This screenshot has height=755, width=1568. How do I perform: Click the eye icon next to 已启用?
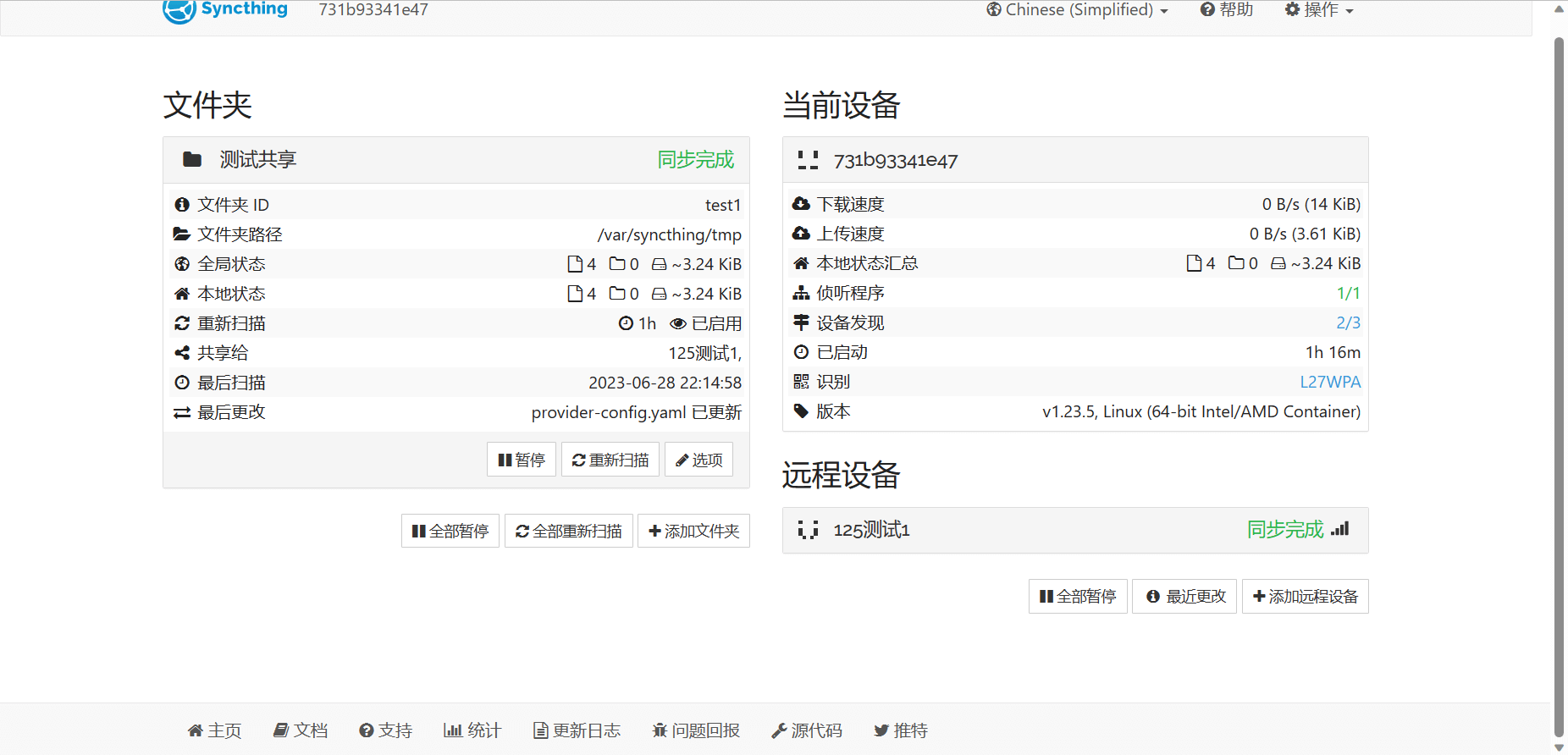[677, 323]
